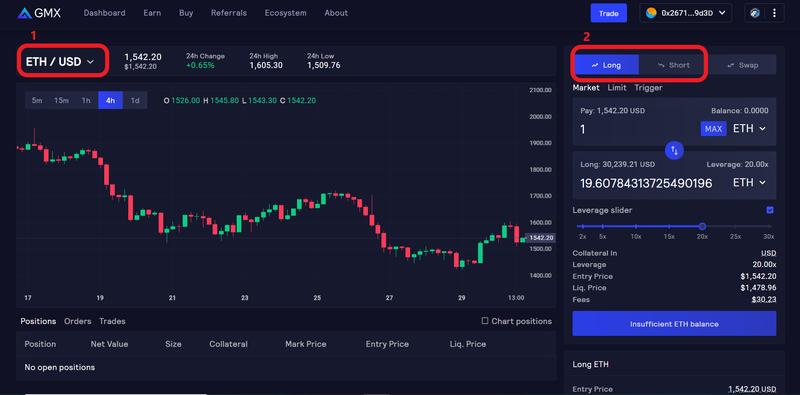The width and height of the screenshot is (800, 395).
Task: Expand the ETH / USD market dropdown
Action: (x=60, y=62)
